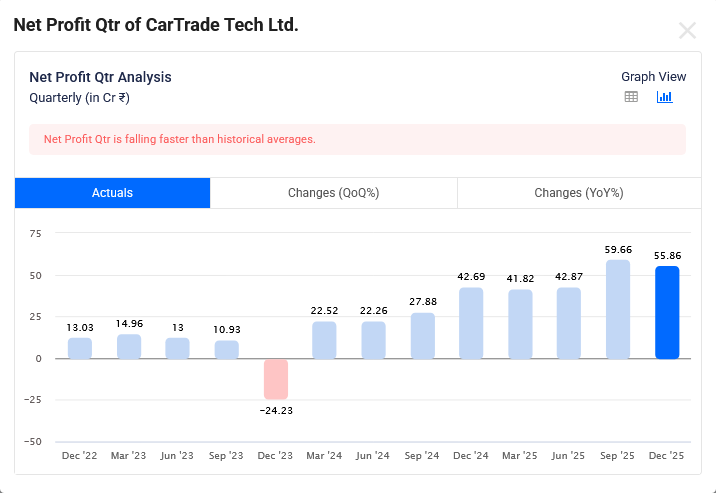Click the Sep '25 bar showing 59.66

[x=618, y=309]
